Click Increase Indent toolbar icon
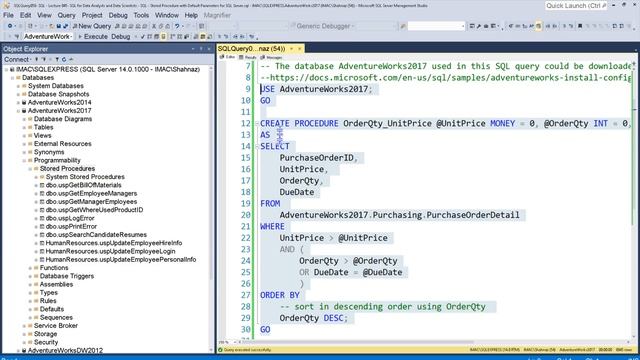 [242, 37]
